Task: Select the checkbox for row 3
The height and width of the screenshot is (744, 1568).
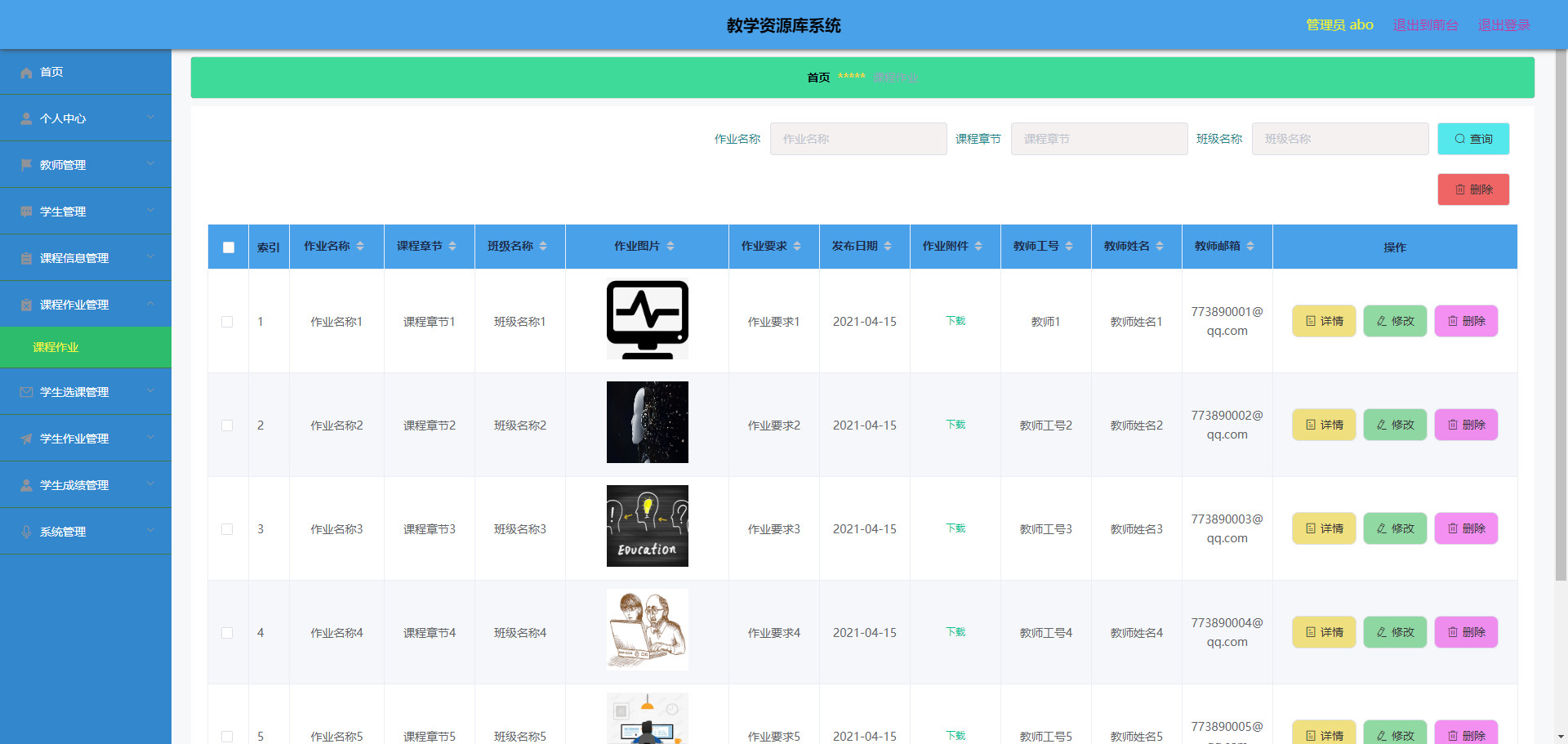Action: click(227, 529)
